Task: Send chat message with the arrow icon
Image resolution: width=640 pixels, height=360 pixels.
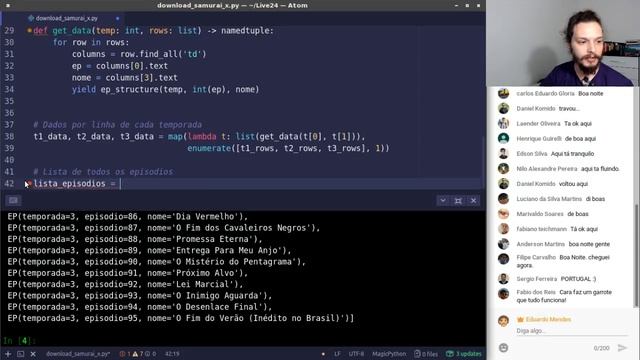Action: click(x=622, y=348)
